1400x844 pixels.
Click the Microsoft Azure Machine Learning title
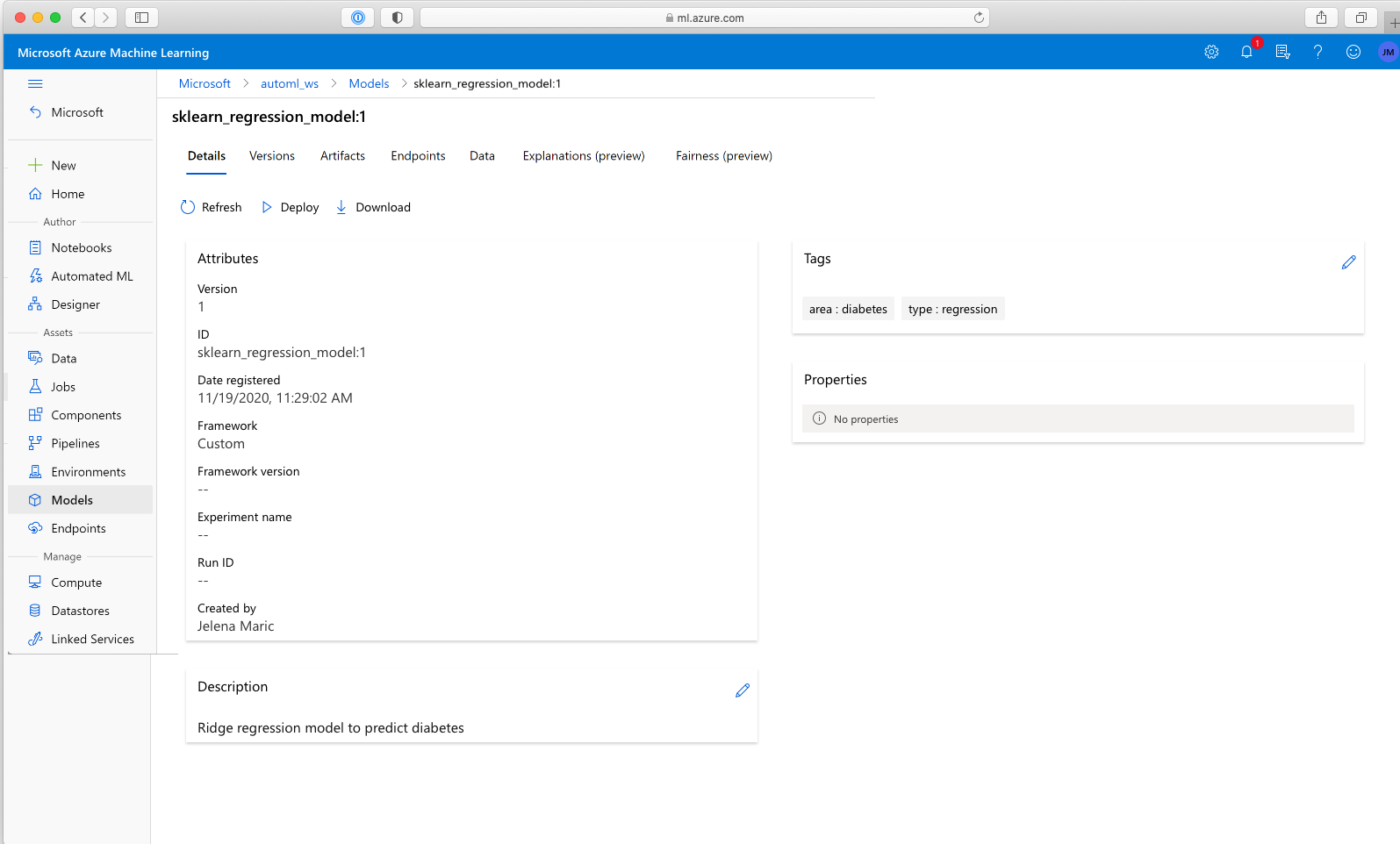tap(113, 53)
